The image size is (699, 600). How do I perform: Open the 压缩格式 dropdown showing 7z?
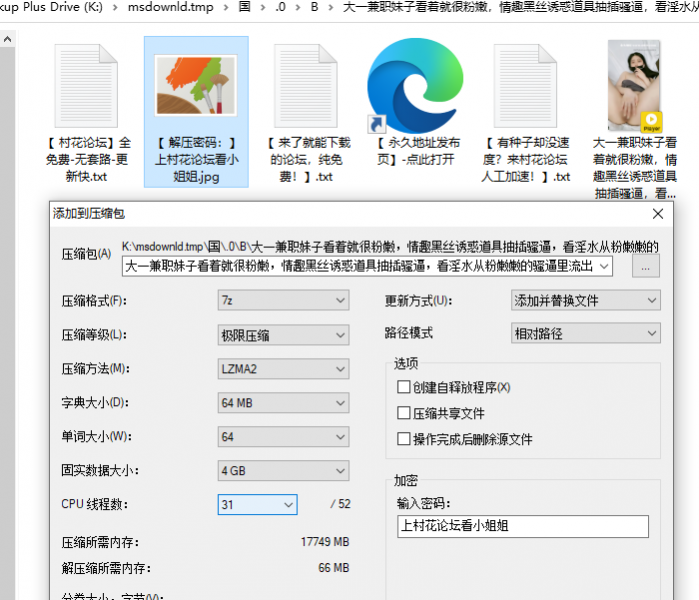coord(283,300)
